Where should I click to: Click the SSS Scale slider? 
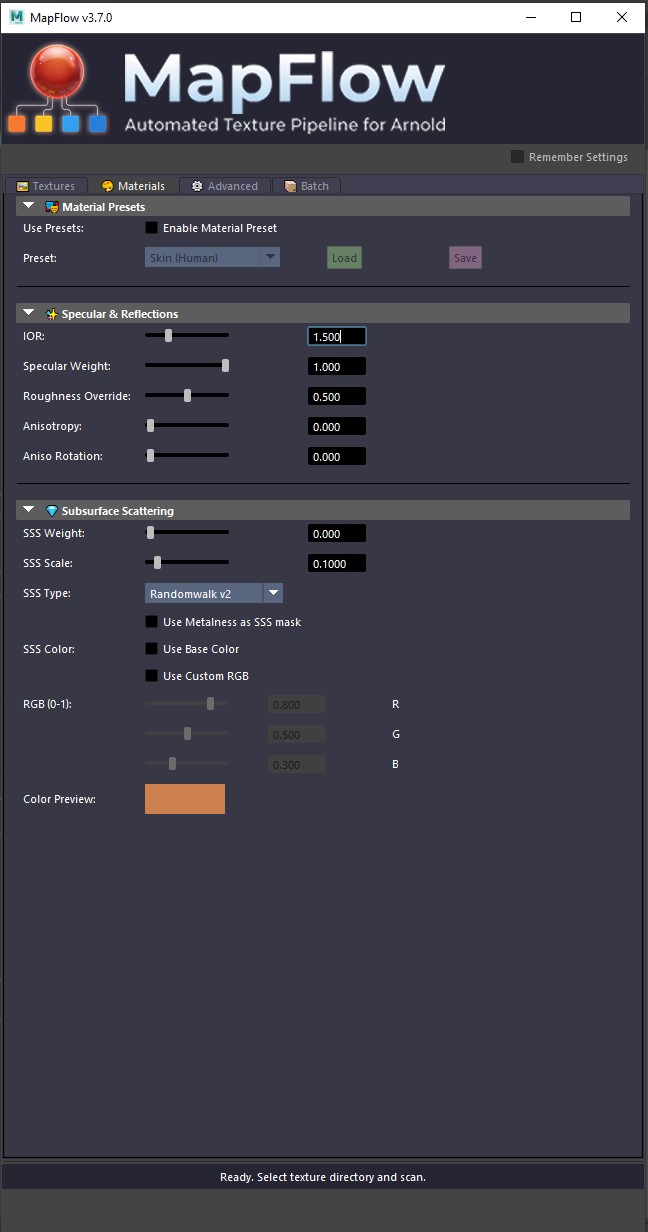[187, 563]
